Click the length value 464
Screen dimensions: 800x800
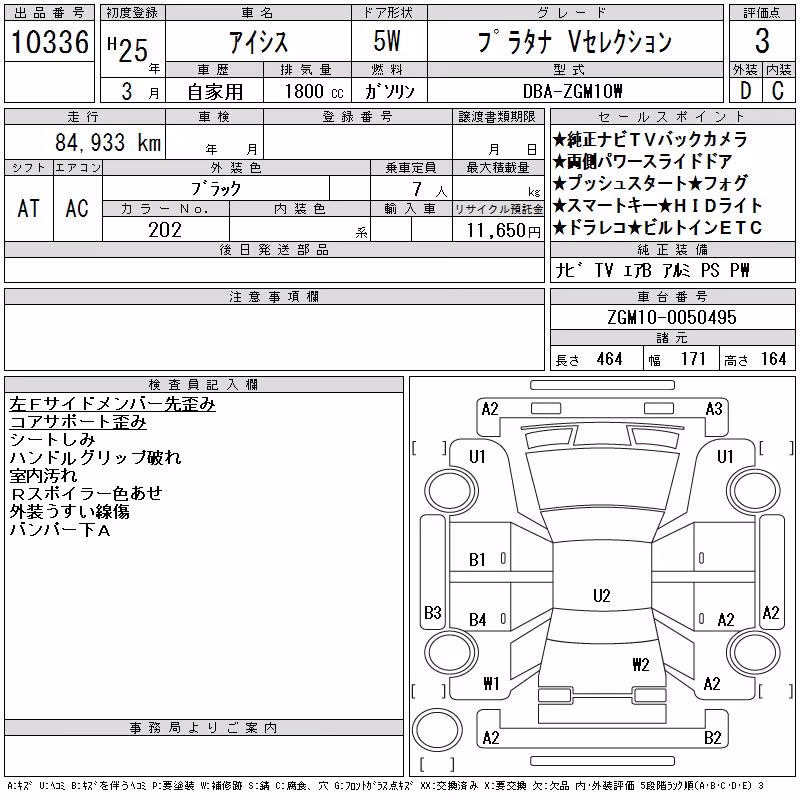[609, 359]
